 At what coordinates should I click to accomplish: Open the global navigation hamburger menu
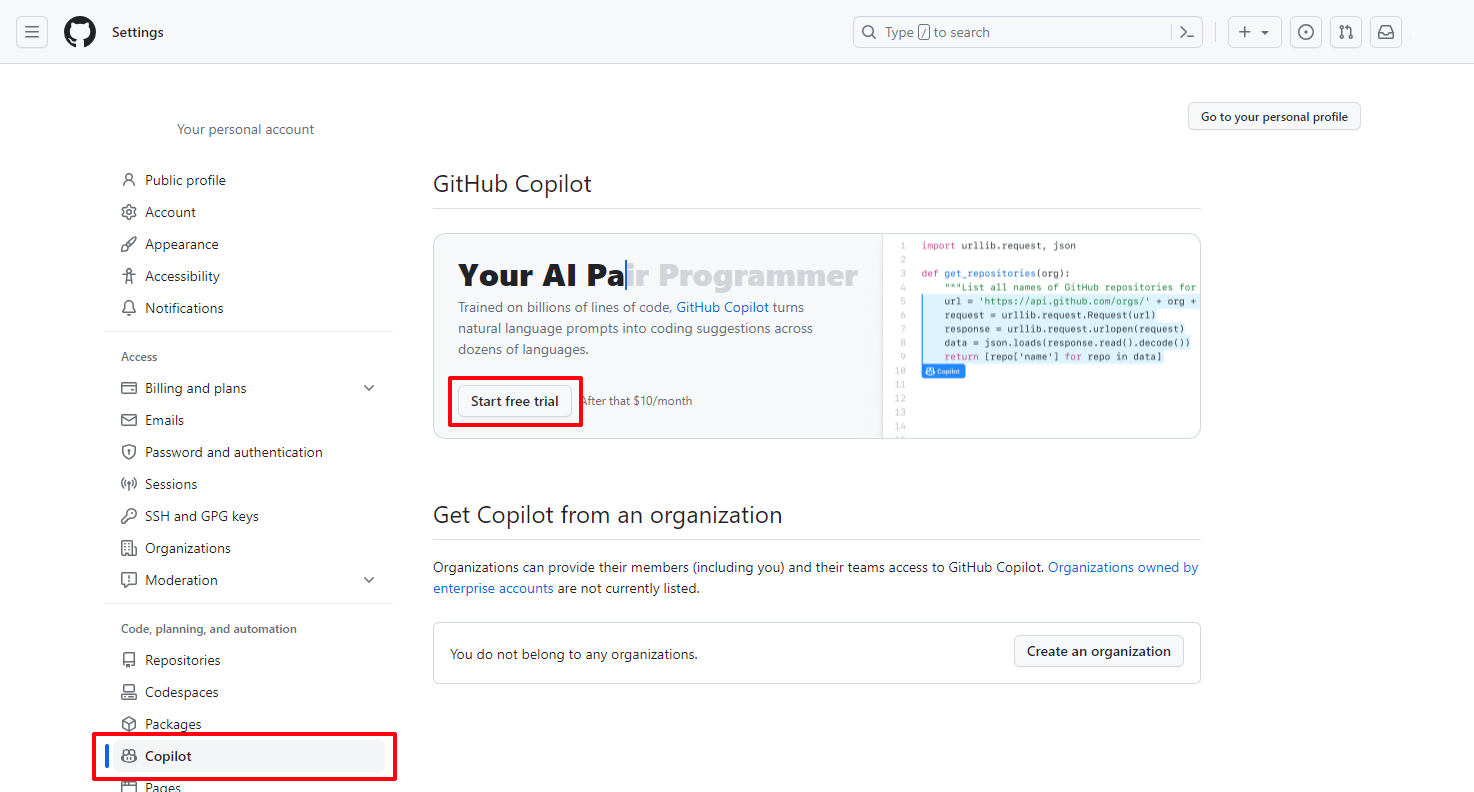pos(32,32)
